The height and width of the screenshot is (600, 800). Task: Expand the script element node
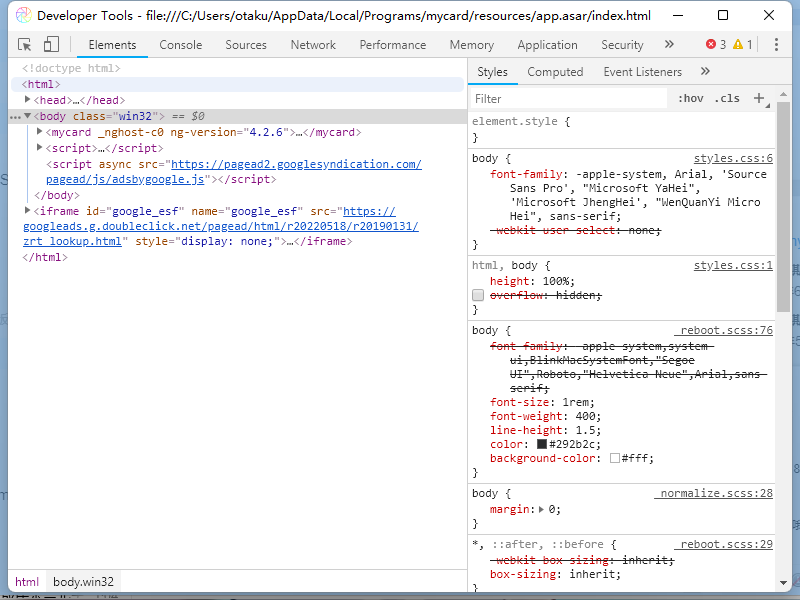39,147
